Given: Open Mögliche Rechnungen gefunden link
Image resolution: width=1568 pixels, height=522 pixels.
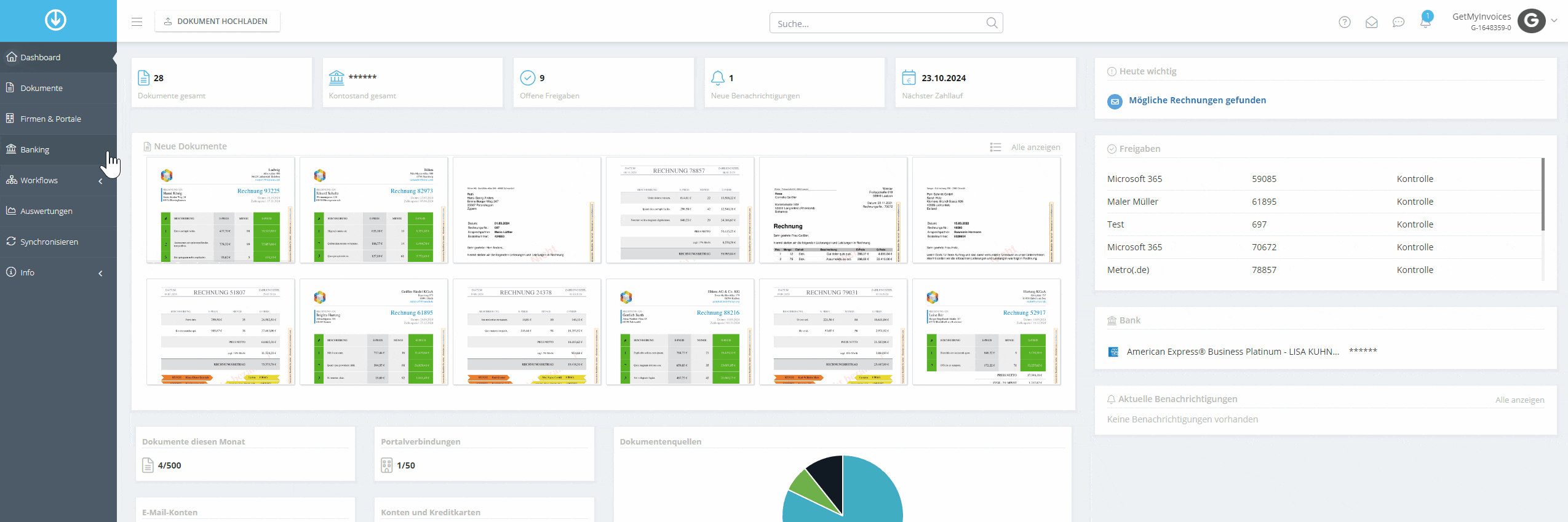Looking at the screenshot, I should point(1197,100).
